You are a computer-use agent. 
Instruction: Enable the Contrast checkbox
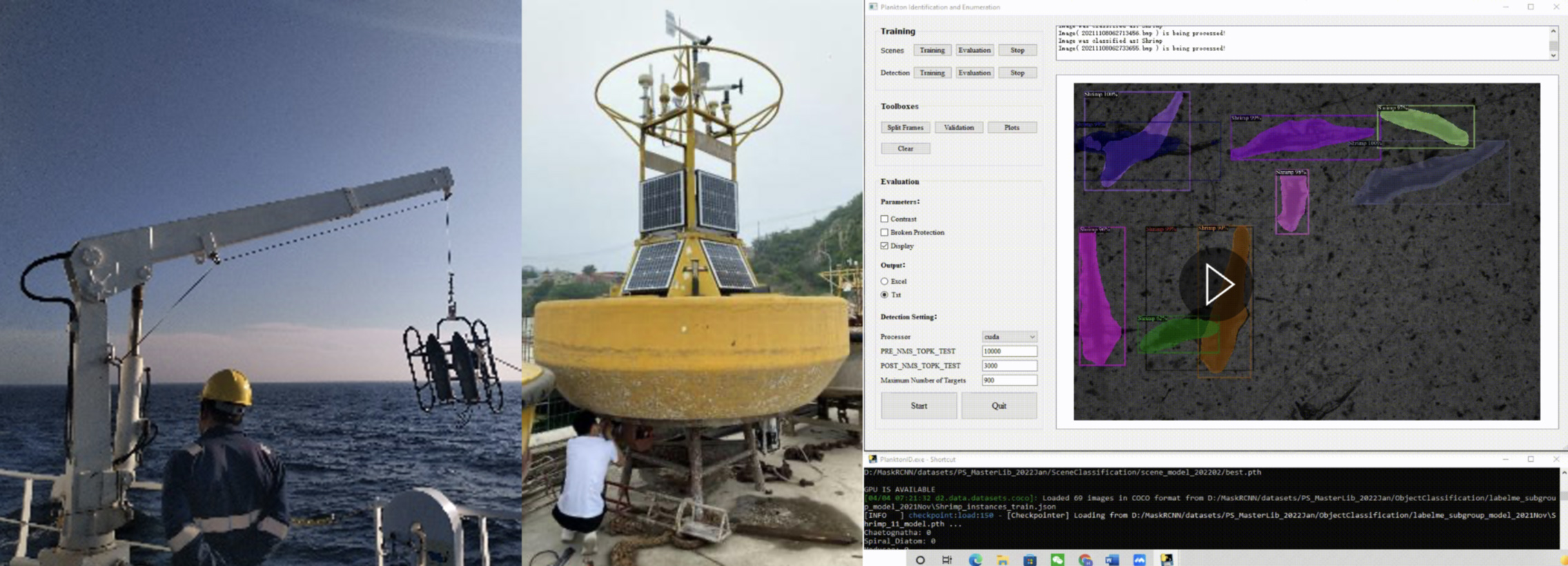pyautogui.click(x=884, y=219)
